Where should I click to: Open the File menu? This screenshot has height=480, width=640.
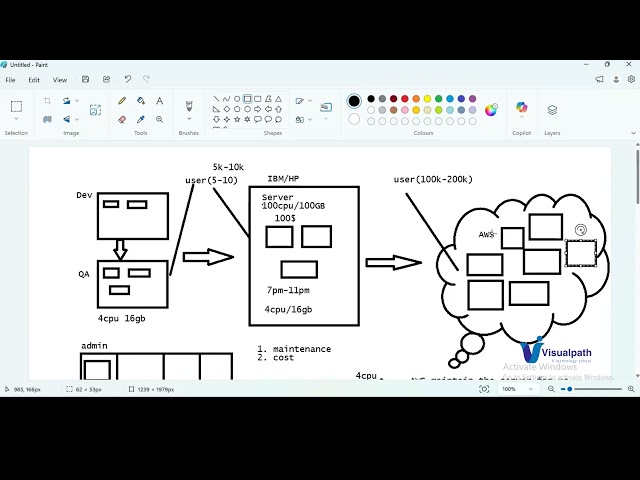tap(10, 80)
